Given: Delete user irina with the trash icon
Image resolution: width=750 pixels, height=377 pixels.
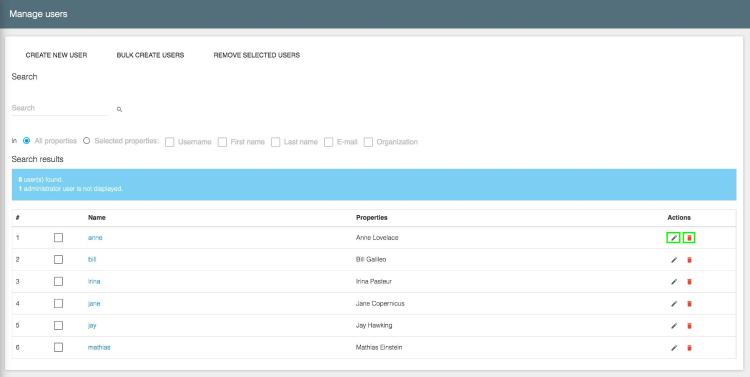Looking at the screenshot, I should click(689, 282).
